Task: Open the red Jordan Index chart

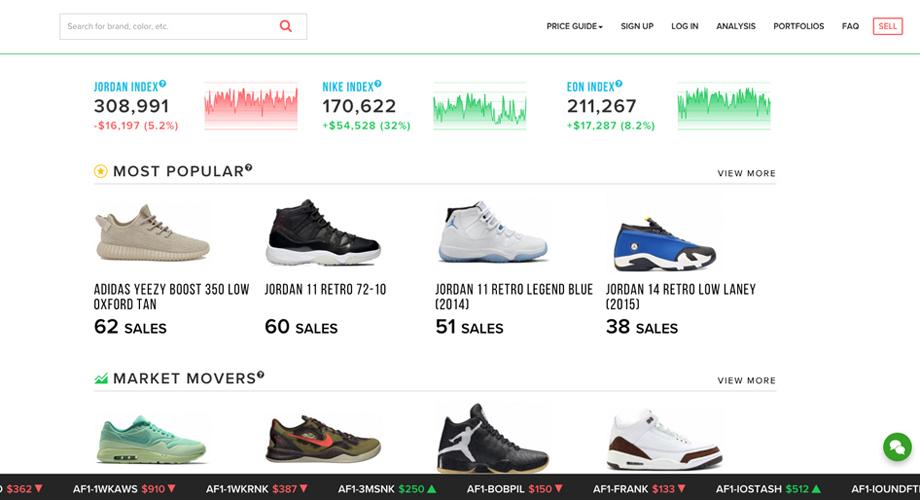Action: pyautogui.click(x=251, y=106)
